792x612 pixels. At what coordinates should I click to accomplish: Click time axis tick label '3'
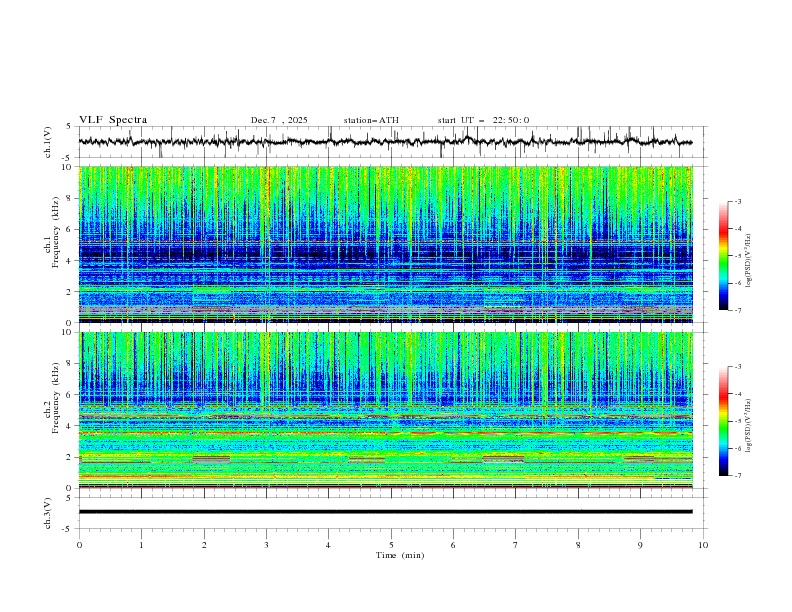pos(266,545)
